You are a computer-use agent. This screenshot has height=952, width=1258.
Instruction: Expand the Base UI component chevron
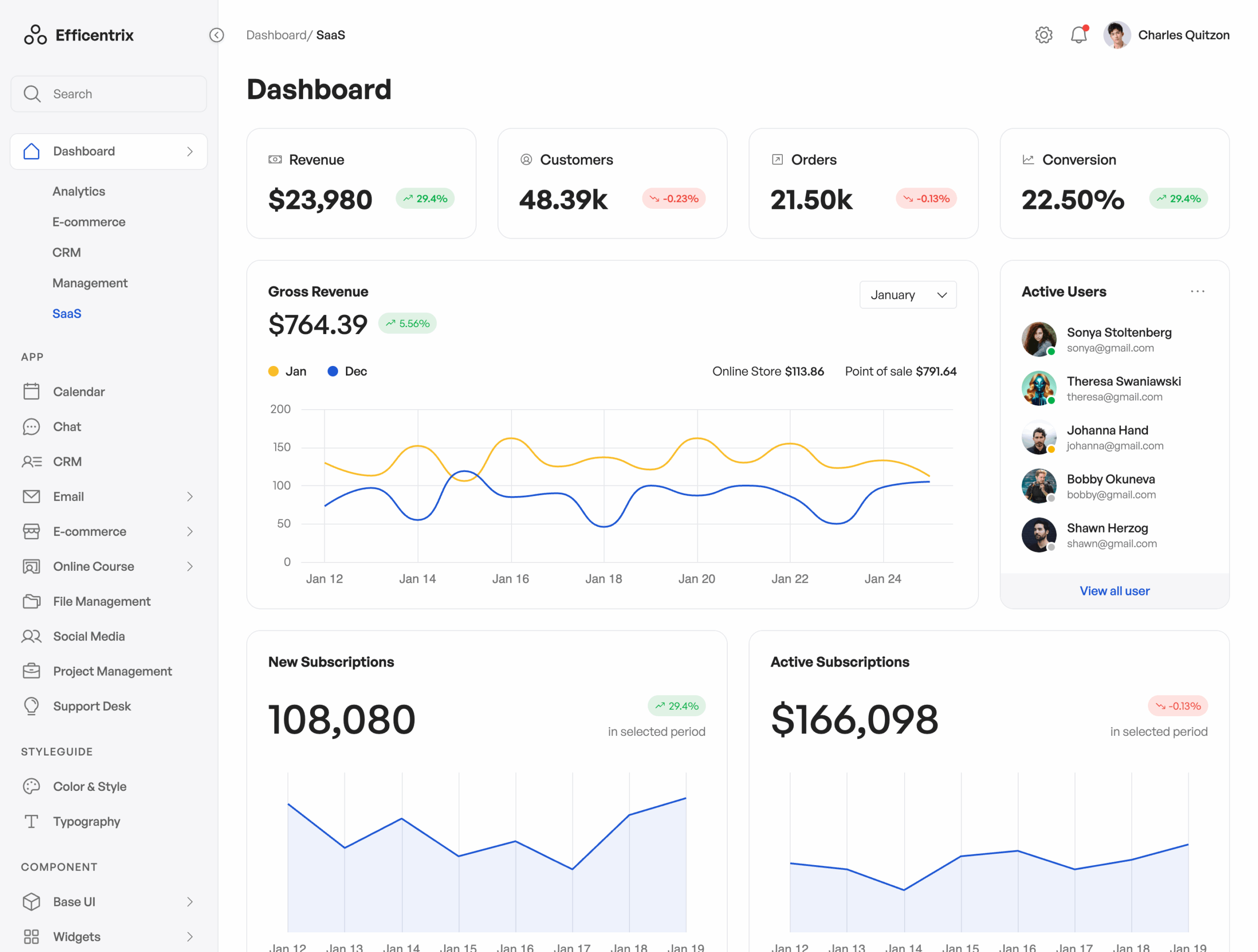tap(190, 902)
